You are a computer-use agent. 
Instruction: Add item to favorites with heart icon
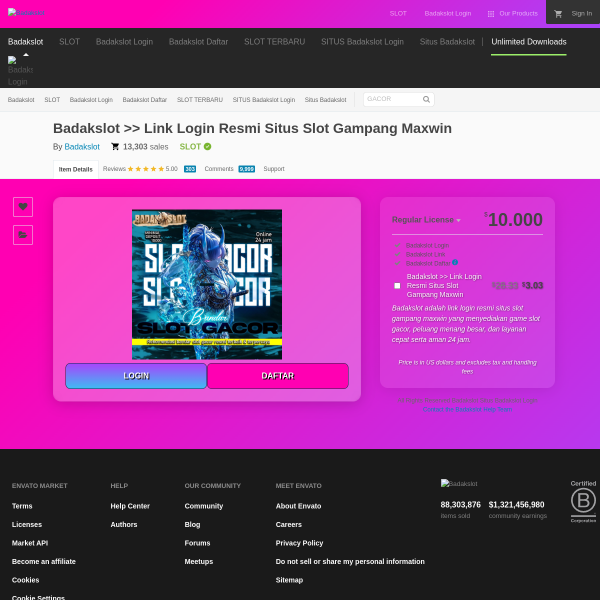[23, 207]
